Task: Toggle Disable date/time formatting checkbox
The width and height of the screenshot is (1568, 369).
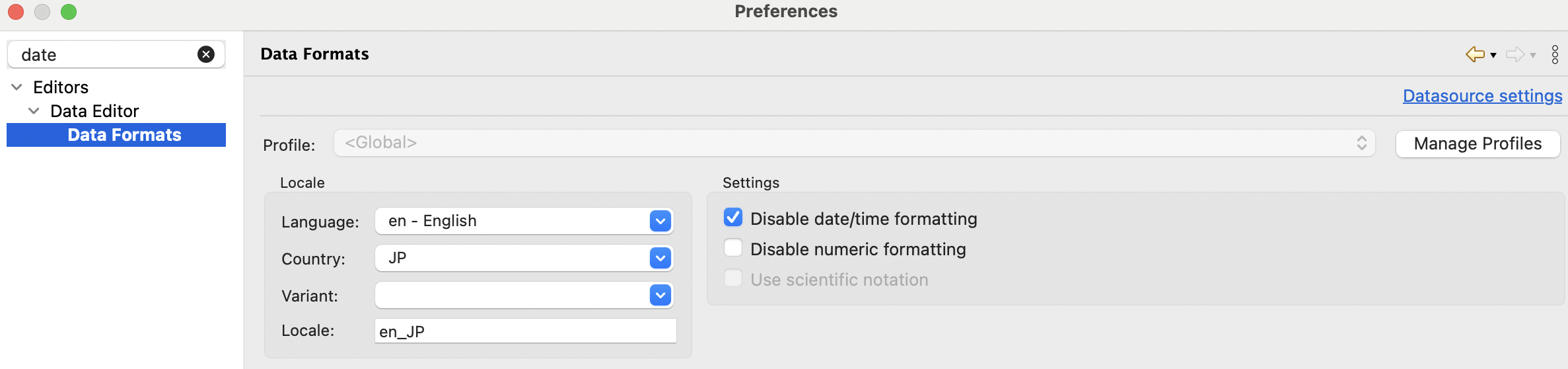Action: coord(733,218)
